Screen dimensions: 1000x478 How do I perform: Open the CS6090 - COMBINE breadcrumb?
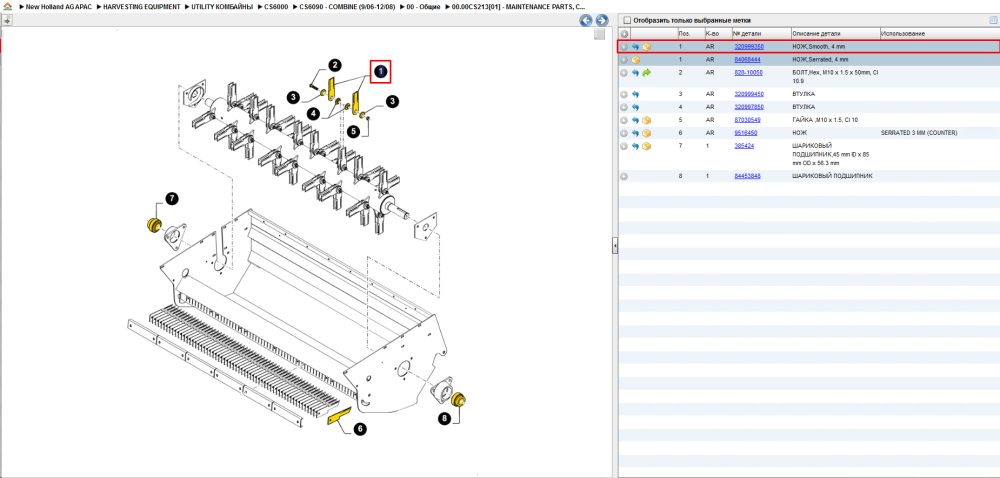tap(348, 6)
